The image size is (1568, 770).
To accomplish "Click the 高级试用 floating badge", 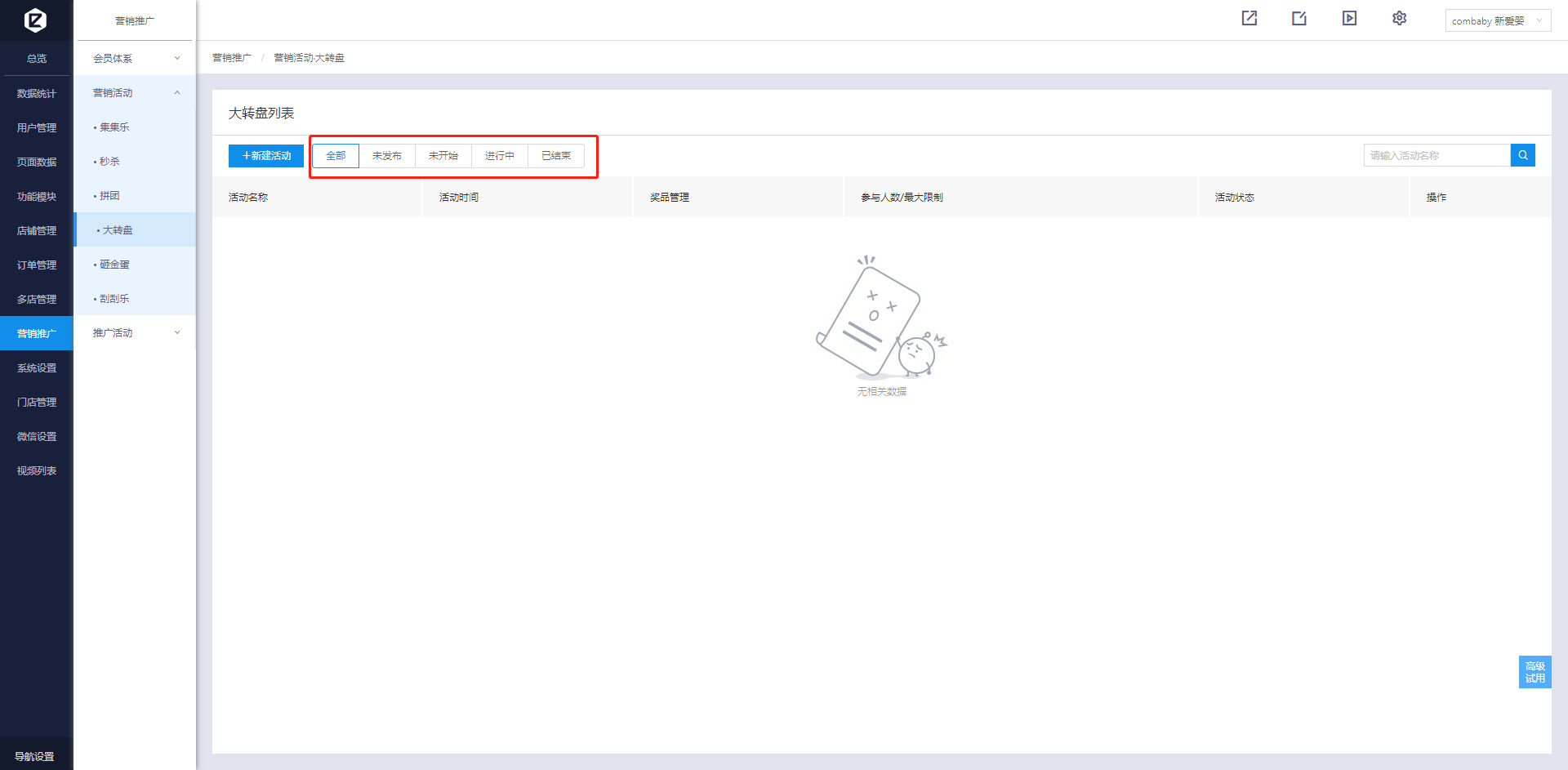I will [x=1535, y=672].
